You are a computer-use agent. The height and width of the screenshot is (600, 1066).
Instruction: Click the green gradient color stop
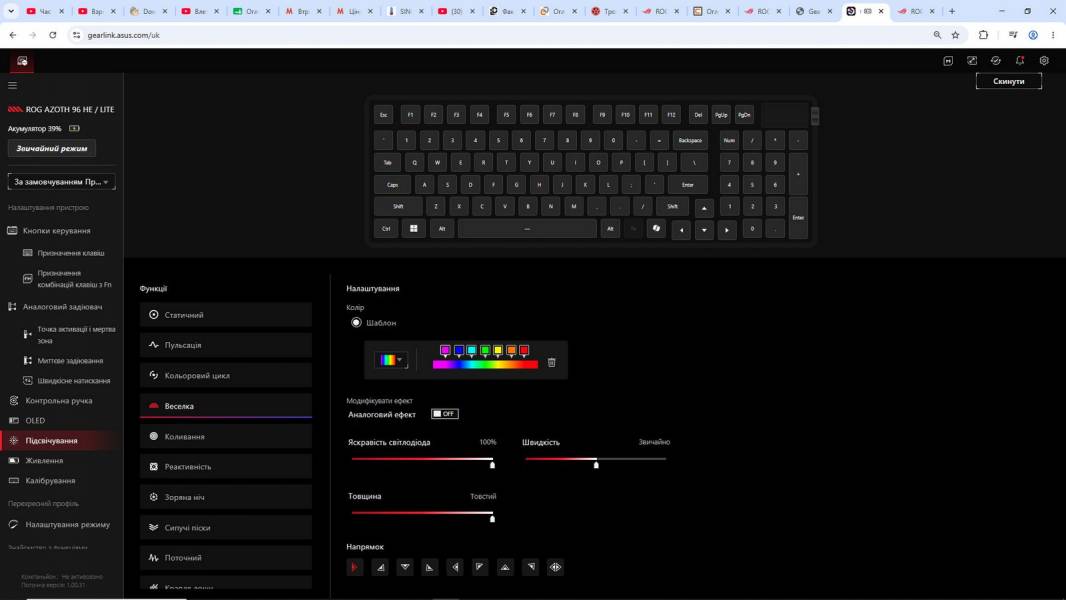485,351
